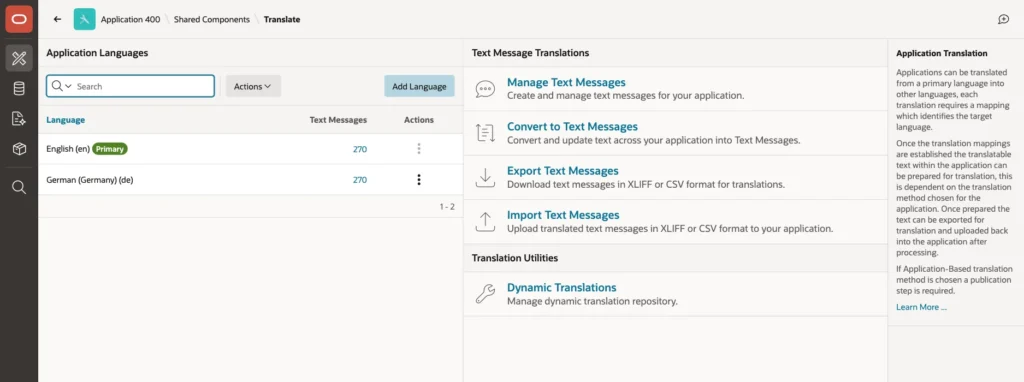Open the Gallery cube sidebar icon

coord(19,149)
